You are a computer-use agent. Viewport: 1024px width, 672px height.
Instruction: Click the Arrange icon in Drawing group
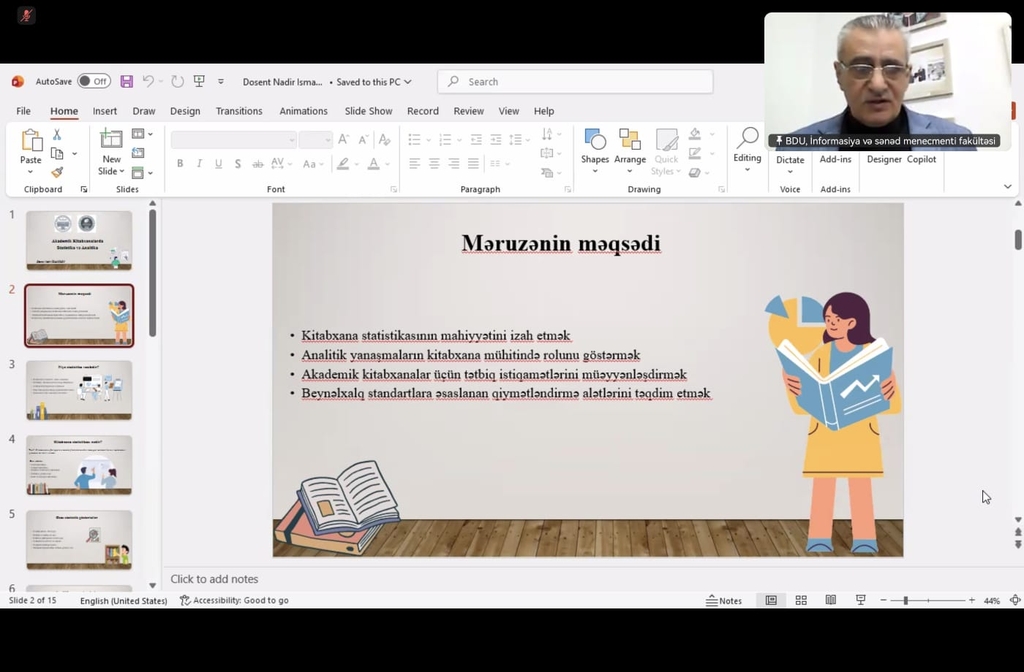[630, 147]
